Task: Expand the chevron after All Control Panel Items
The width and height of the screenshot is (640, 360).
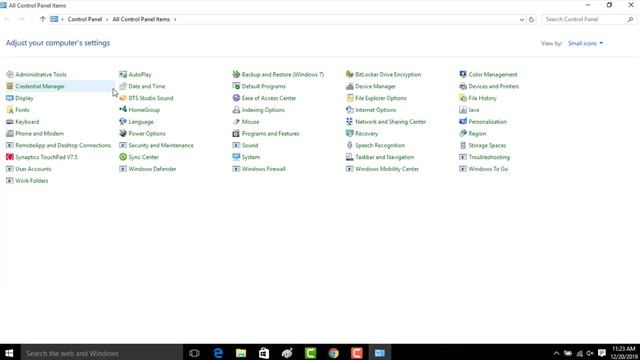Action: tap(175, 20)
